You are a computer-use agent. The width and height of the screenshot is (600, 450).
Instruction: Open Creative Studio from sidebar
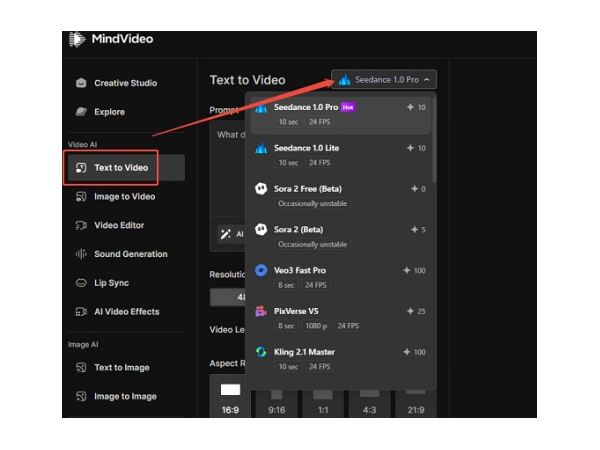click(125, 83)
